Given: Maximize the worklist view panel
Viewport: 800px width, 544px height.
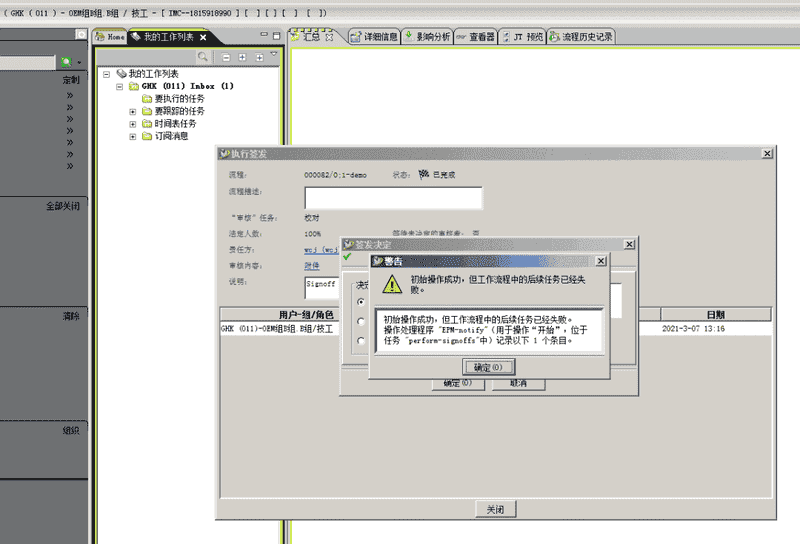Looking at the screenshot, I should tap(277, 36).
